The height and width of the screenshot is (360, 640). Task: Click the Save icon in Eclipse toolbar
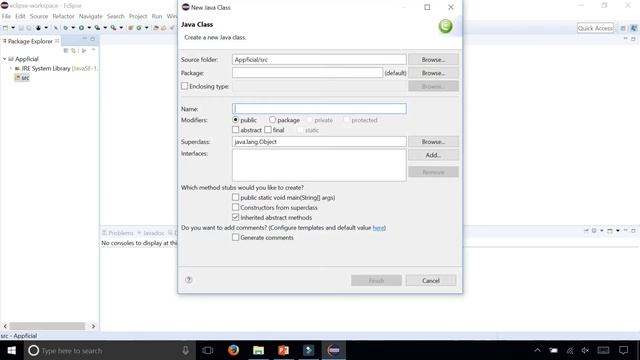pos(21,28)
